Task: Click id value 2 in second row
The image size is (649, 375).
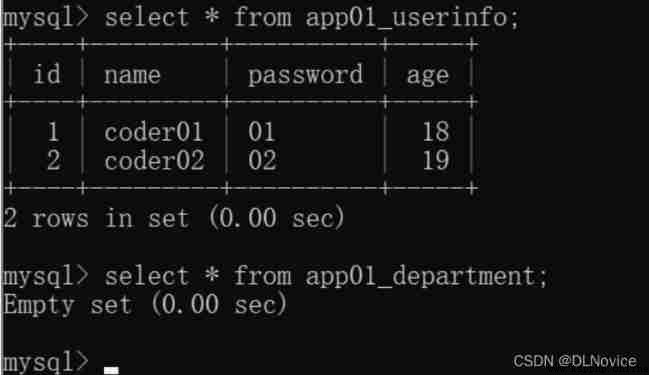Action: click(x=53, y=160)
